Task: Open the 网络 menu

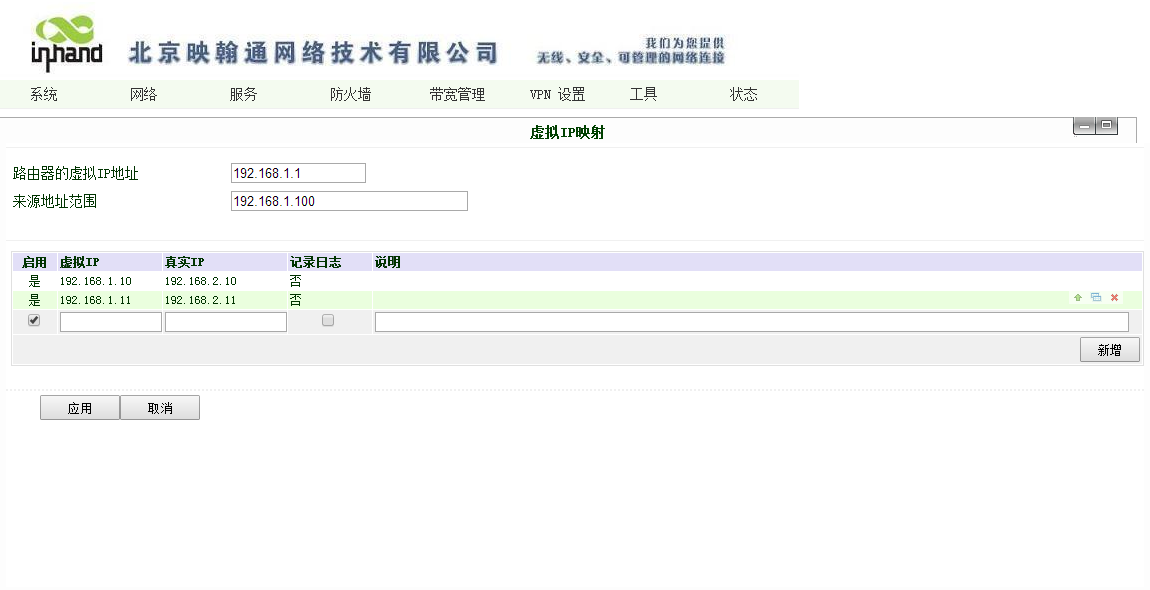Action: (144, 95)
